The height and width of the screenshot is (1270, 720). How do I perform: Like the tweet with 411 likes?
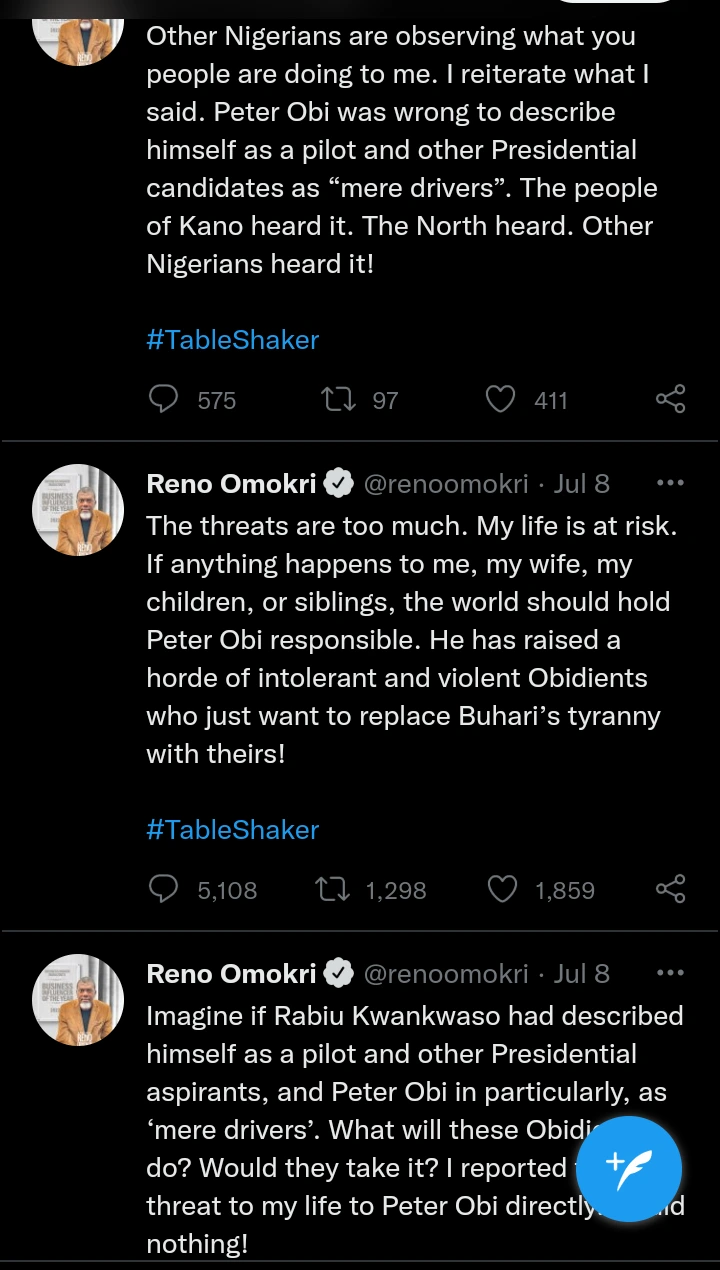[x=500, y=400]
